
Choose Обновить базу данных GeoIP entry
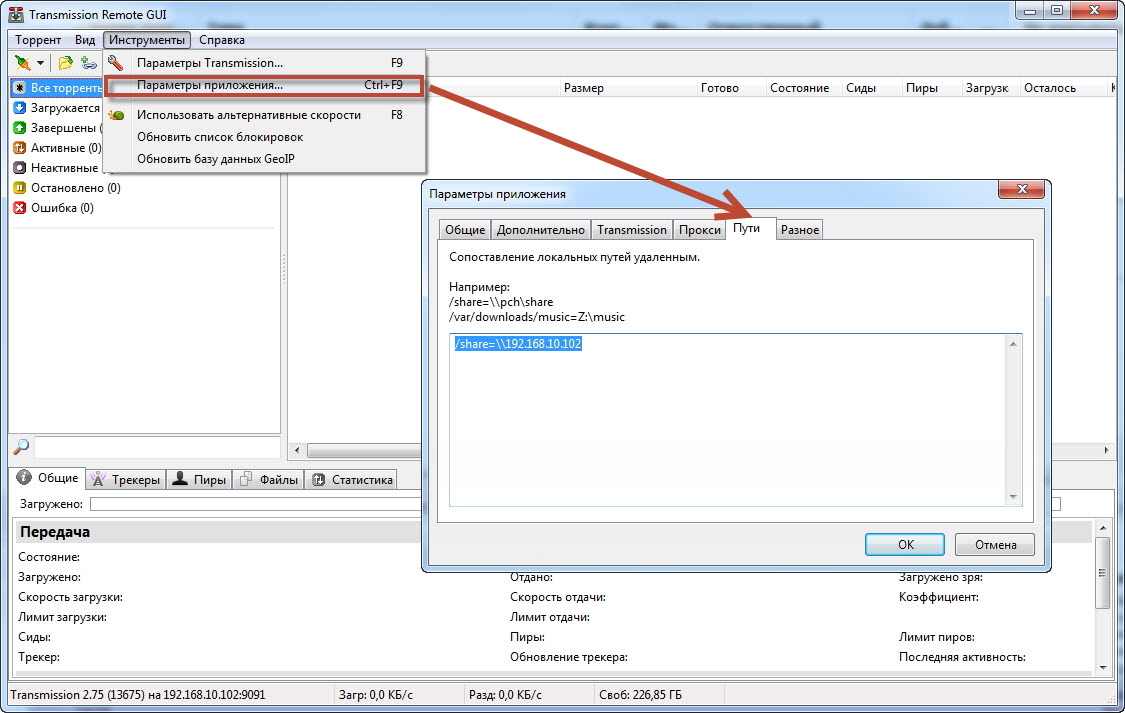(265, 159)
